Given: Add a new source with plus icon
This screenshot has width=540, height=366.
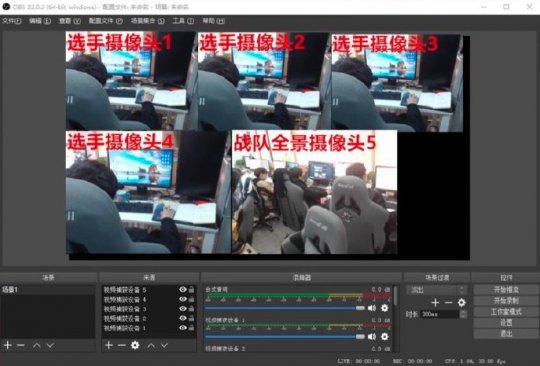Looking at the screenshot, I should 109,345.
